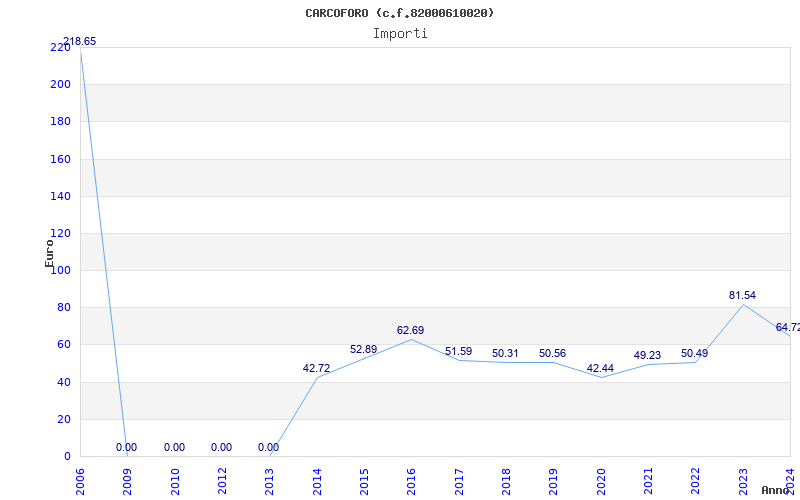Click the 2012 x-axis year label
This screenshot has height=500, width=800.
[x=222, y=482]
